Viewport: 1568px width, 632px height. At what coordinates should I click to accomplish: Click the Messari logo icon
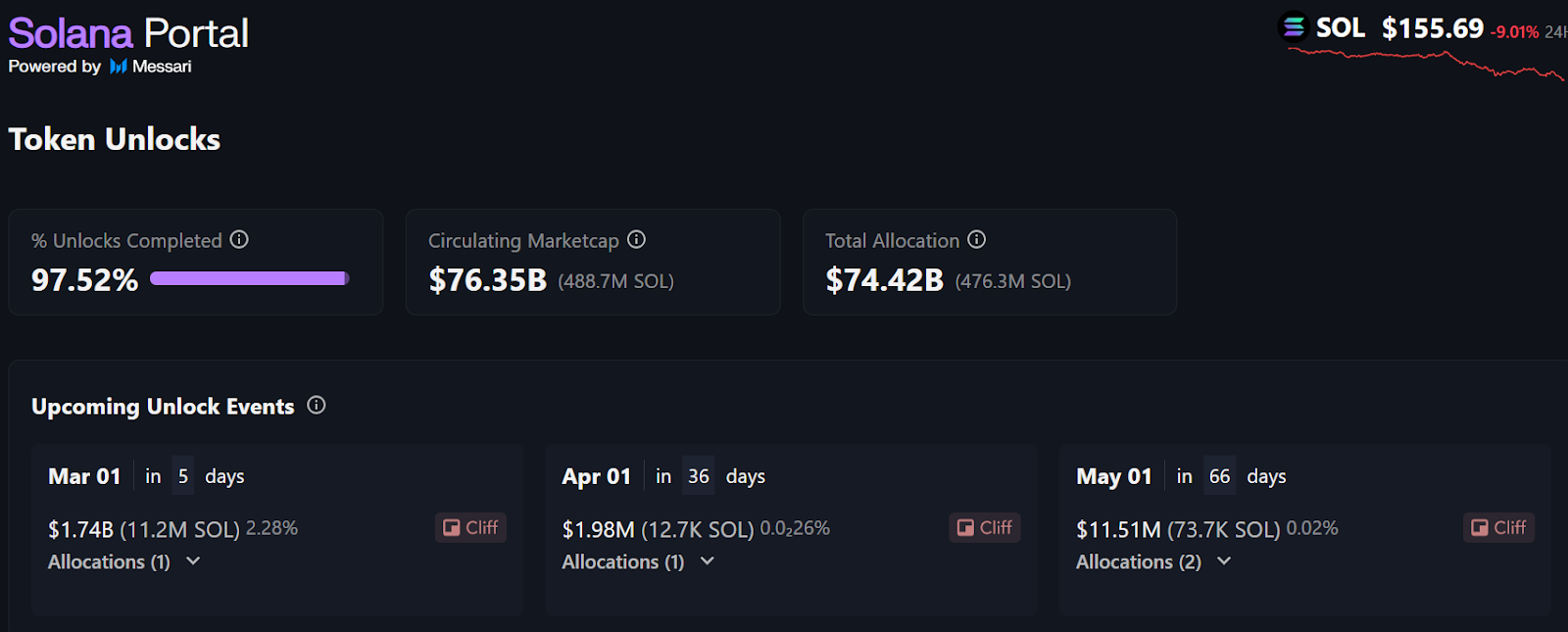click(x=119, y=67)
